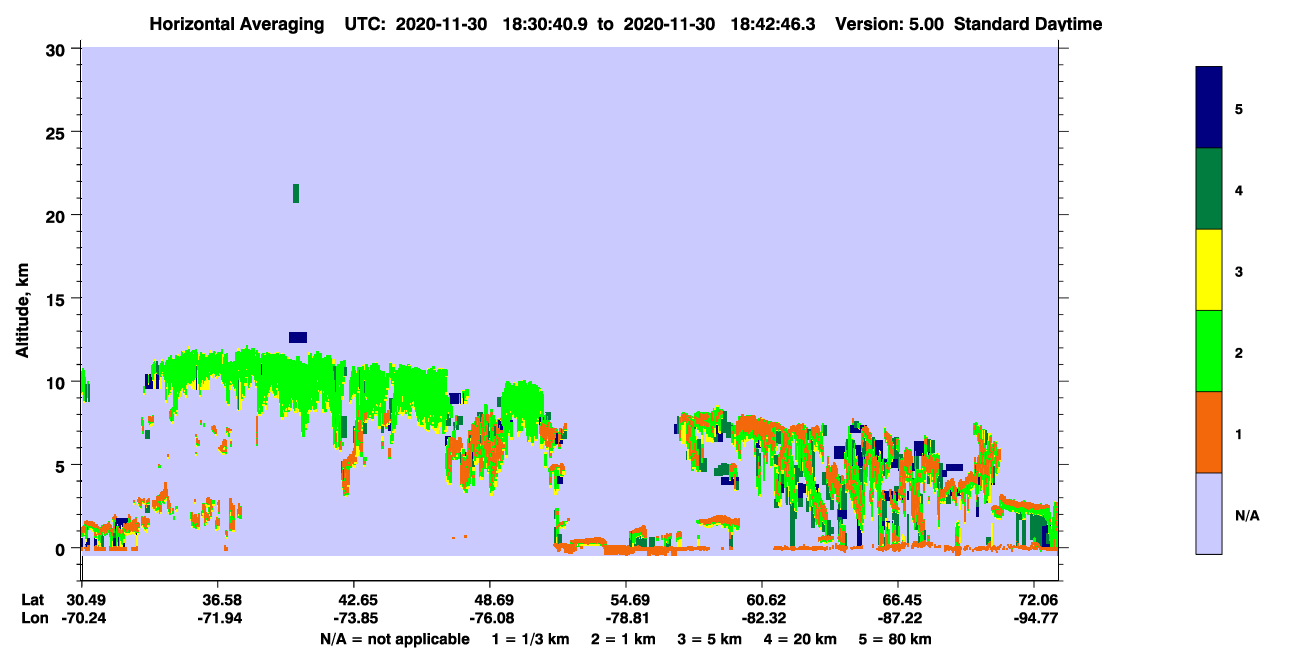This screenshot has height=667, width=1300.
Task: Click the lavender N/A colorbar segment
Action: click(x=1209, y=513)
